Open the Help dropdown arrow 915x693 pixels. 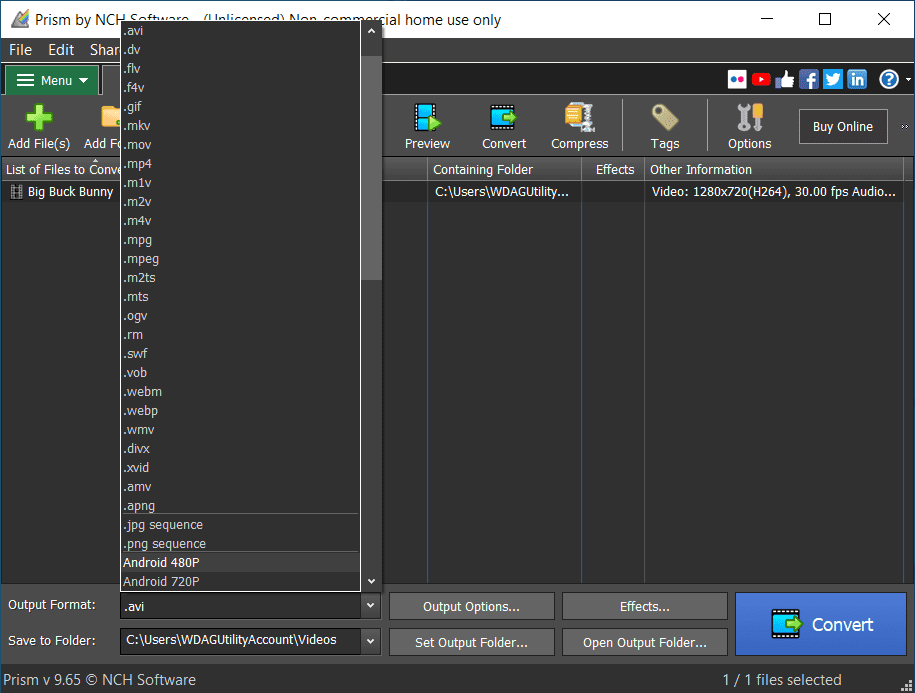pos(908,79)
